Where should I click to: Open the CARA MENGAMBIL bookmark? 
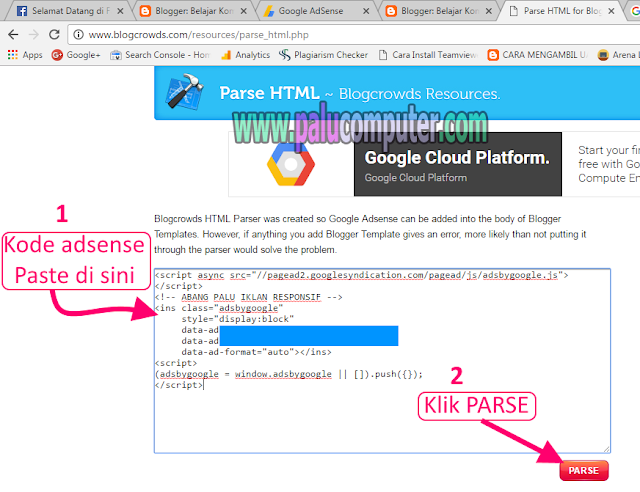click(x=538, y=55)
